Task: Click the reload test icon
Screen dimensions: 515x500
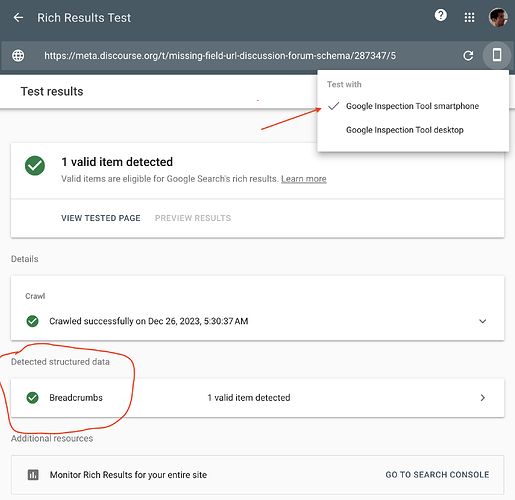Action: (x=468, y=55)
